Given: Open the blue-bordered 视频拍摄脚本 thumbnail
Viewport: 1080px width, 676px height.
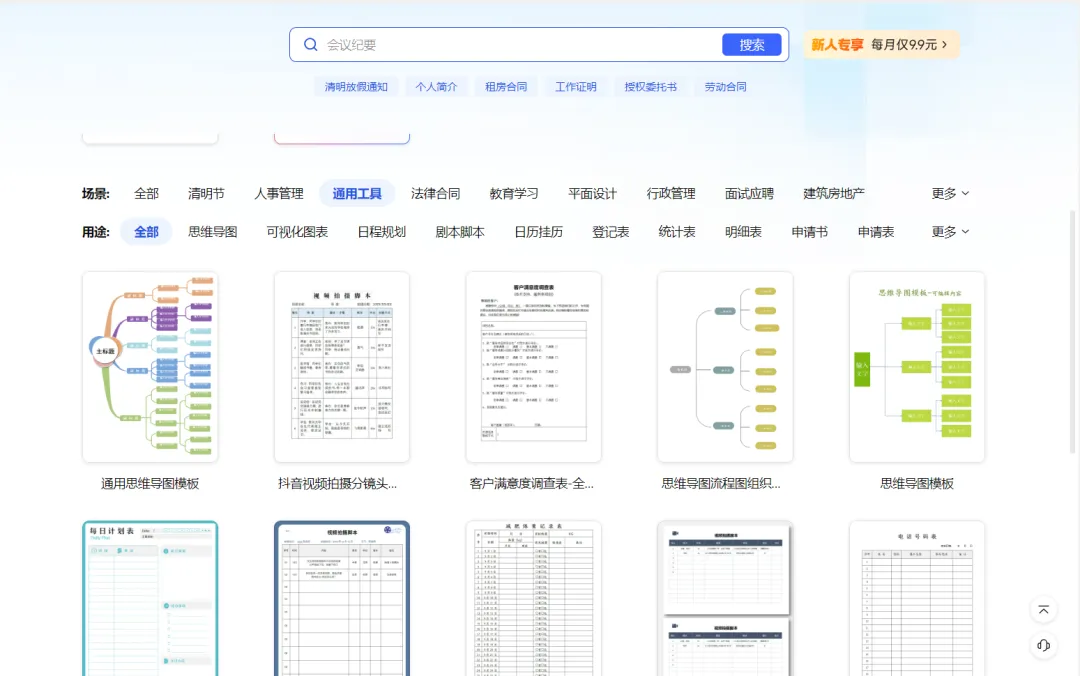Looking at the screenshot, I should 342,598.
